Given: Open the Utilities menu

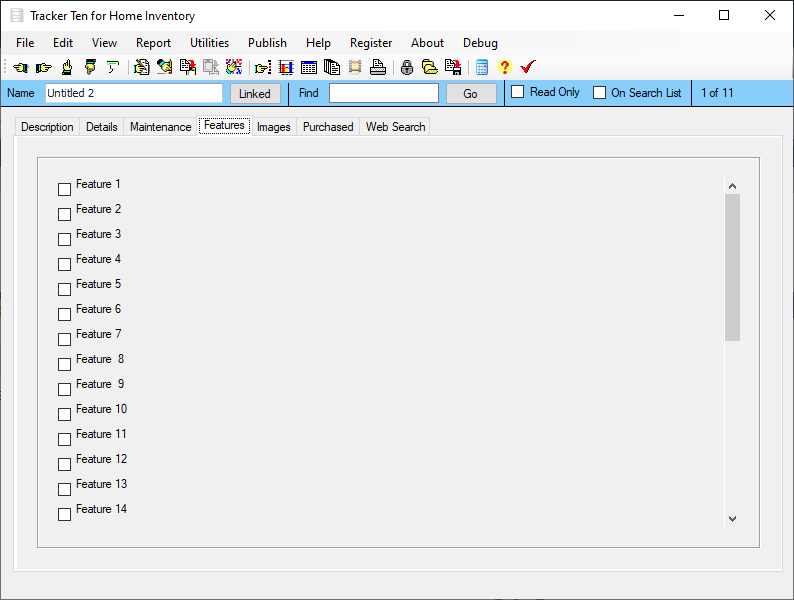Looking at the screenshot, I should pyautogui.click(x=209, y=43).
